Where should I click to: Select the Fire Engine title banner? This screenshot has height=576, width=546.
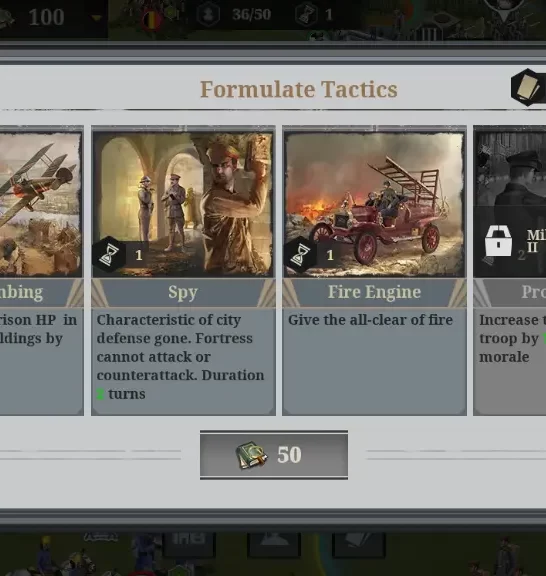coord(374,293)
